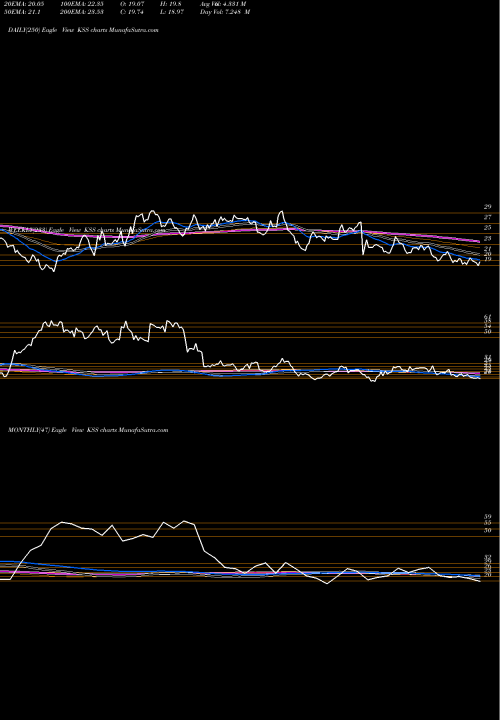
Task: Click the 23 price label on daily chart
Action: coord(488,239)
